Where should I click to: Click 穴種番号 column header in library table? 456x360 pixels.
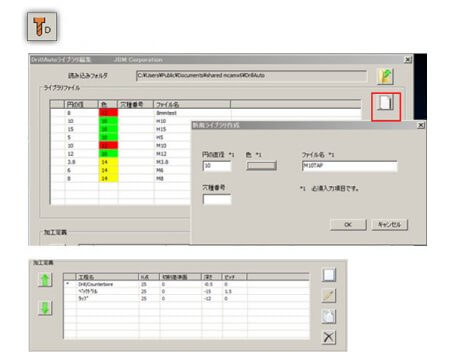[x=136, y=105]
